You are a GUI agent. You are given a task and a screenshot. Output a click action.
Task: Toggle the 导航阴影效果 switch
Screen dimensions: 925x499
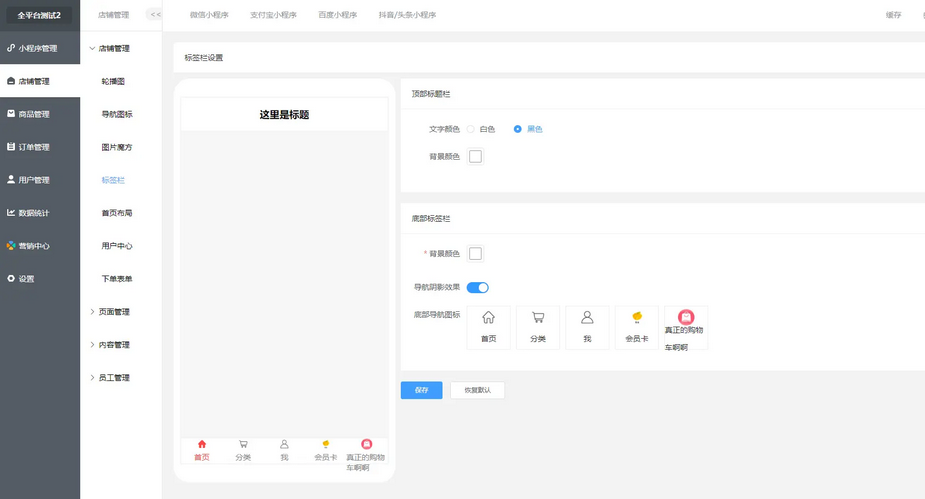click(x=478, y=287)
